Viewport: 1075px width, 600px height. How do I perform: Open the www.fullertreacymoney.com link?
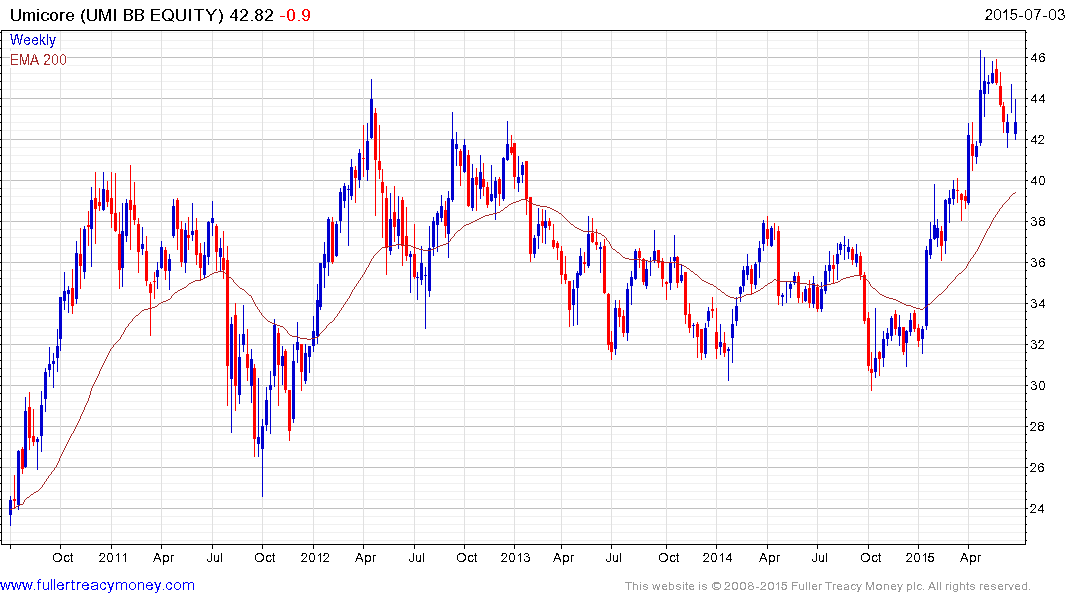tap(97, 585)
